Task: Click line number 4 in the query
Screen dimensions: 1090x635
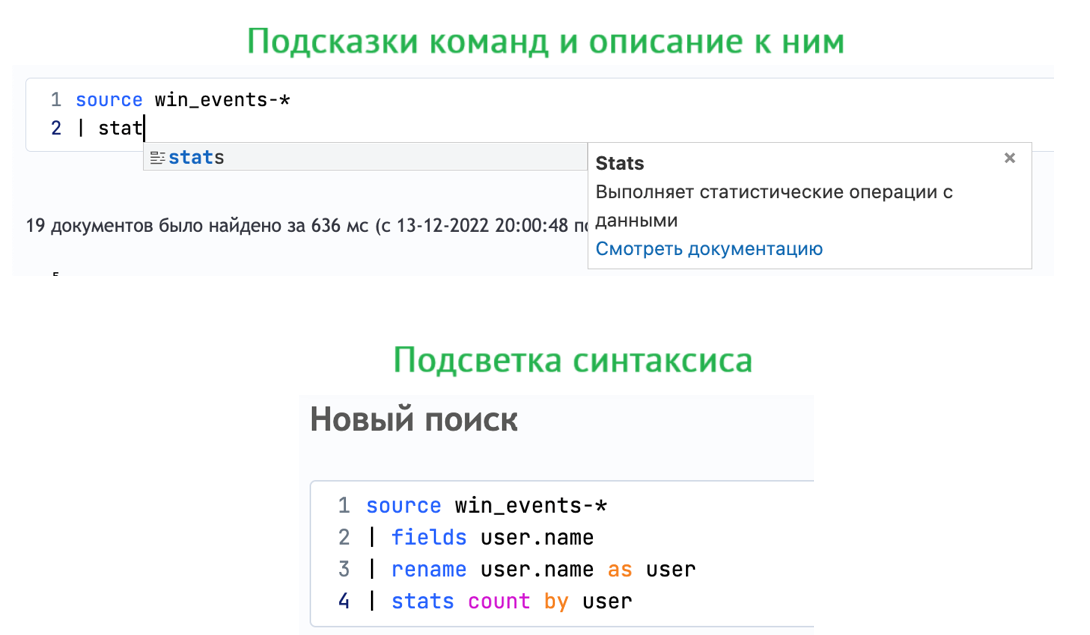Action: [344, 601]
